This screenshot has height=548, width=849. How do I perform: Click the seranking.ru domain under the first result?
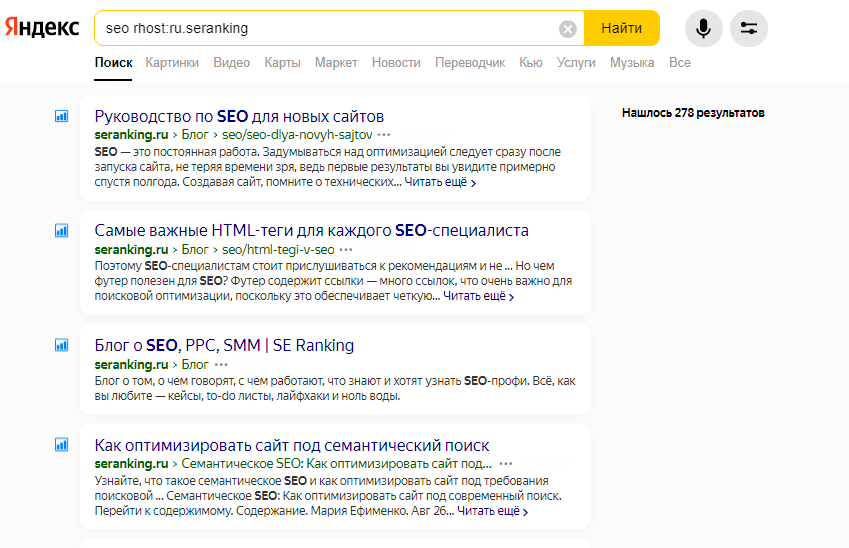(x=131, y=135)
